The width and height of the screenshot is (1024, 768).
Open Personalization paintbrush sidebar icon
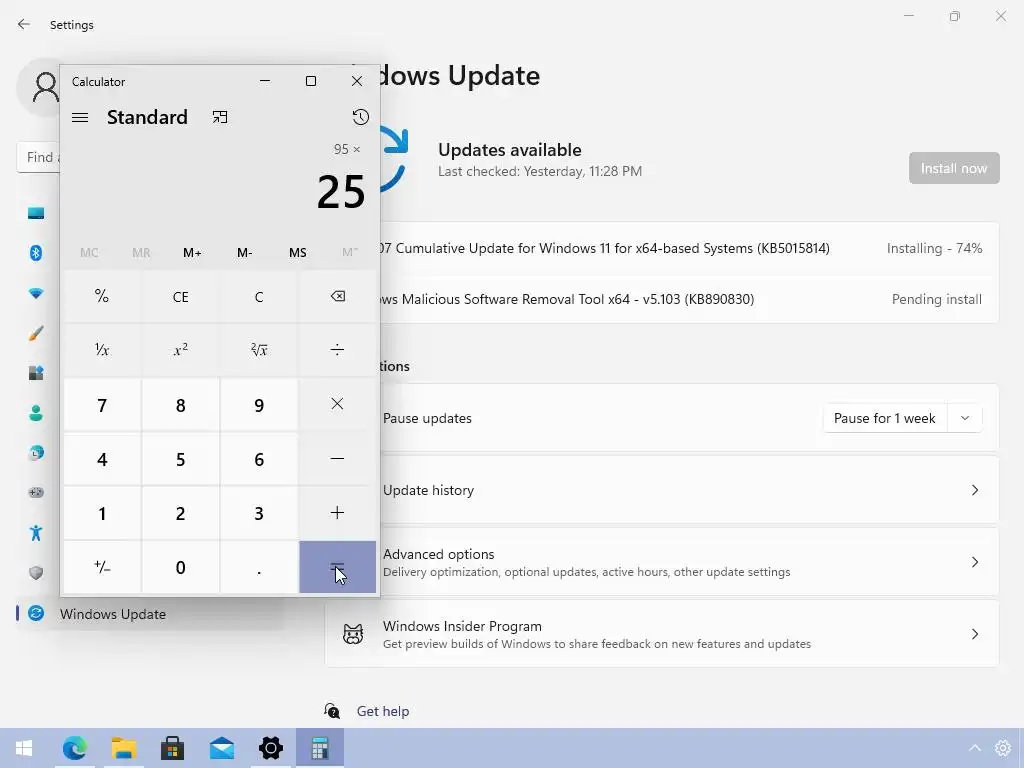[36, 333]
